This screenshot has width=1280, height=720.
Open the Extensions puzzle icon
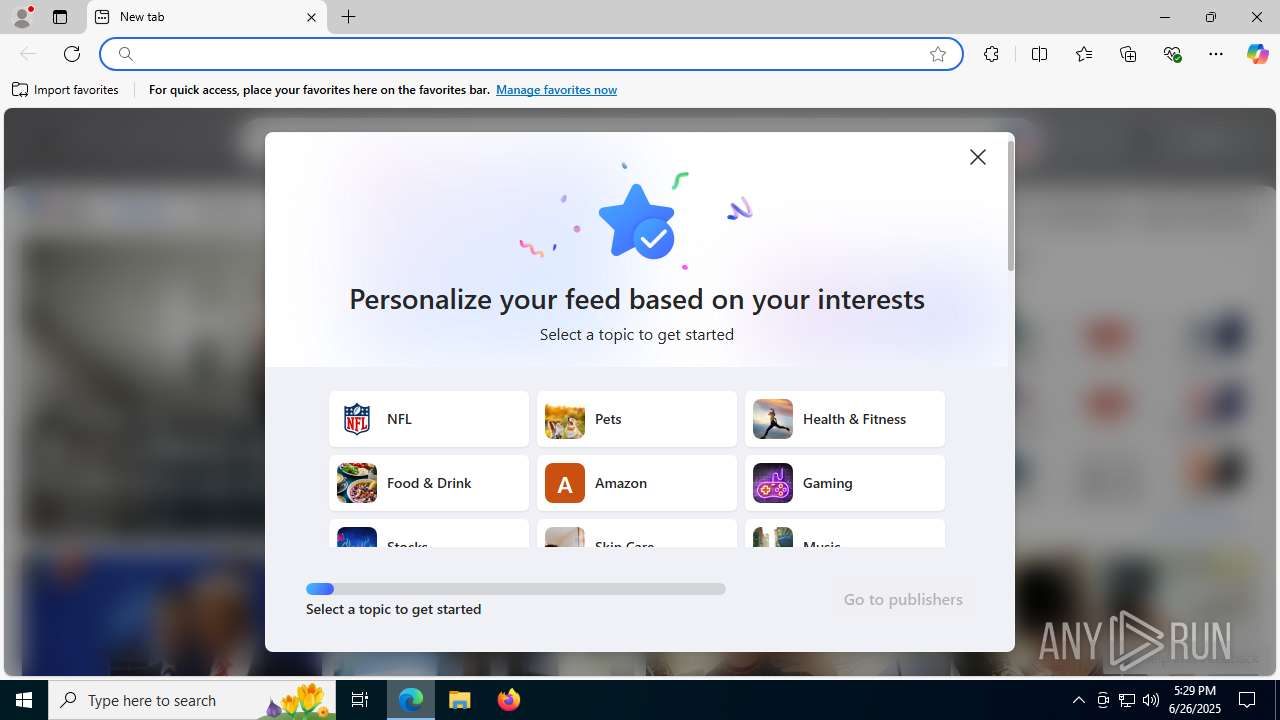991,54
